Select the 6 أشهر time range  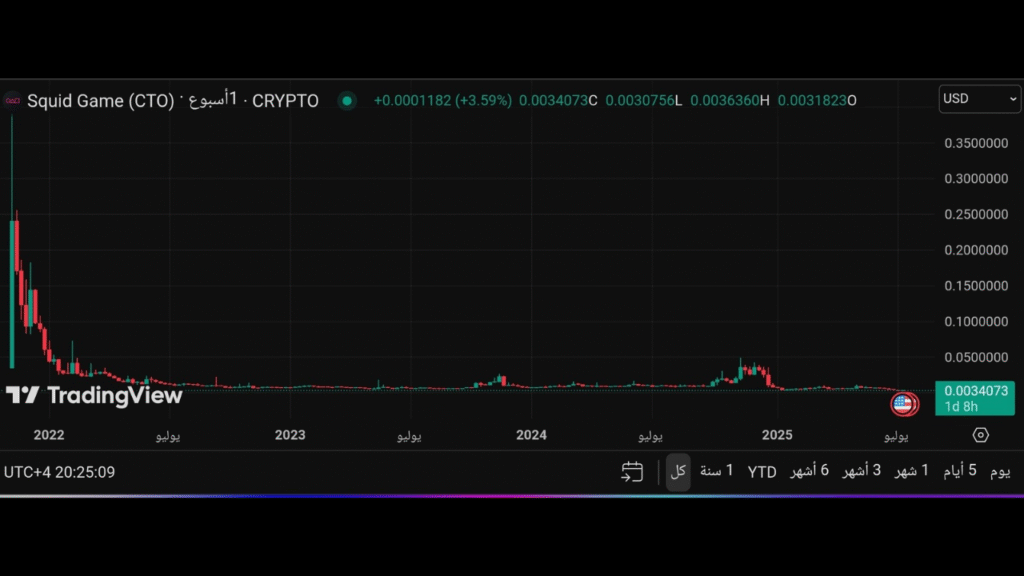809,471
